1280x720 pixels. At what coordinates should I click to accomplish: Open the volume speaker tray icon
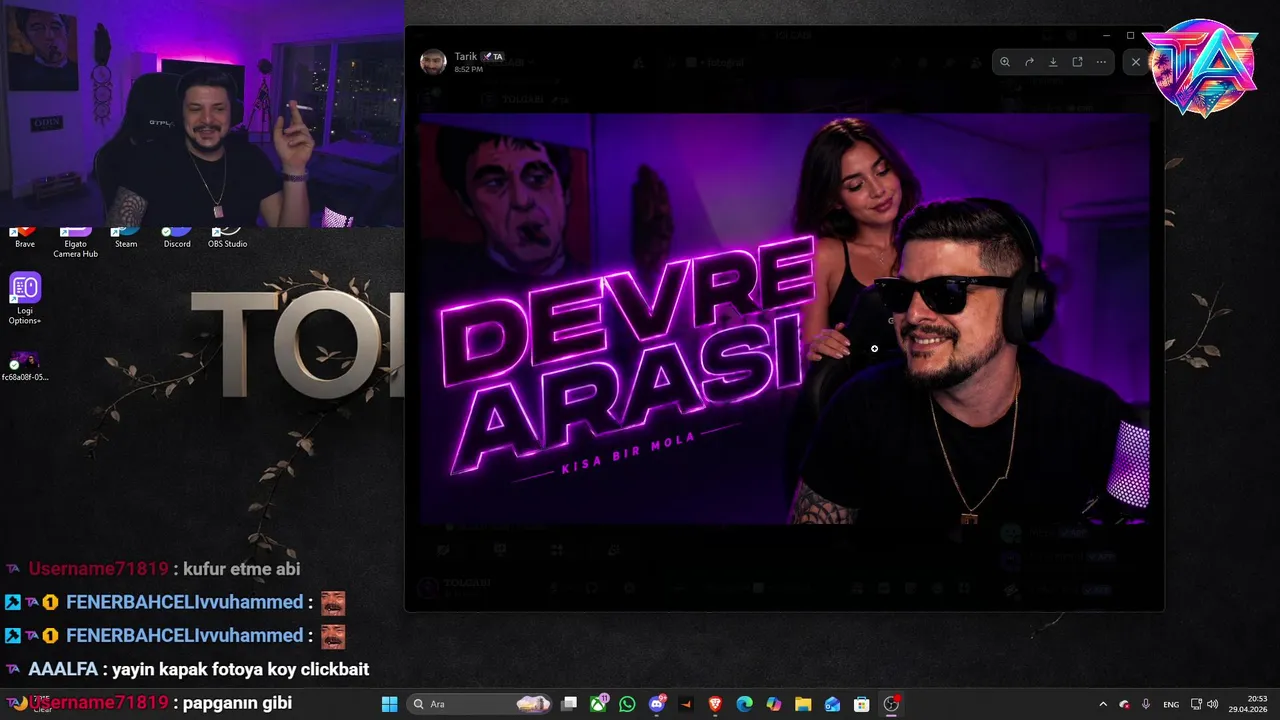pyautogui.click(x=1213, y=704)
